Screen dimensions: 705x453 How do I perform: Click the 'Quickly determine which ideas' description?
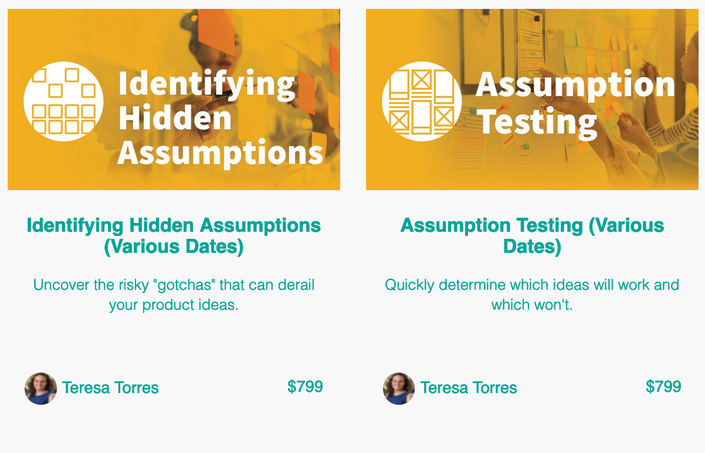532,295
